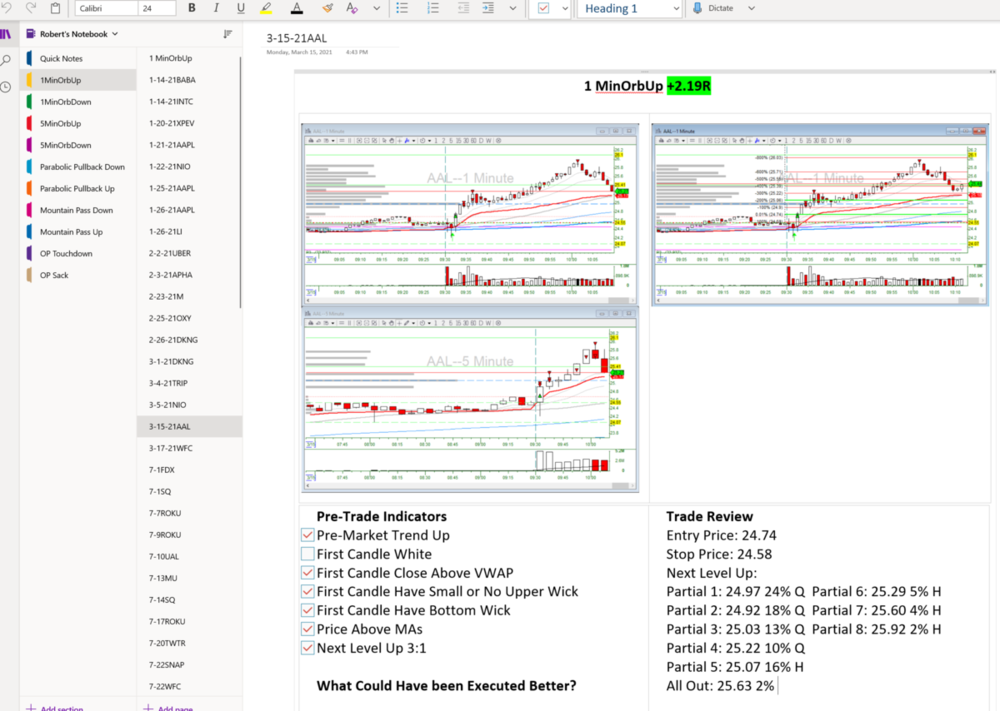Click the sort pages icon
Screen dimensions: 1000x711
coord(228,34)
